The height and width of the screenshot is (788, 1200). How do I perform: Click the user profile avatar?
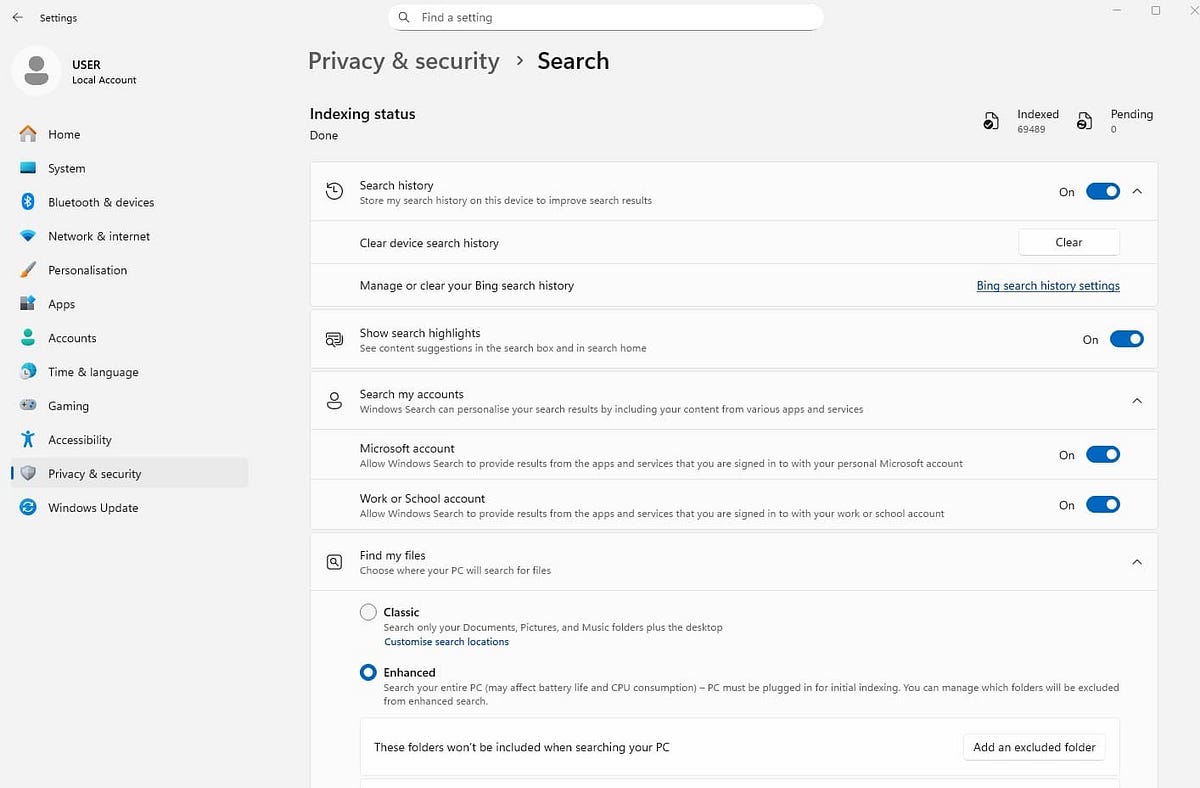[x=37, y=71]
